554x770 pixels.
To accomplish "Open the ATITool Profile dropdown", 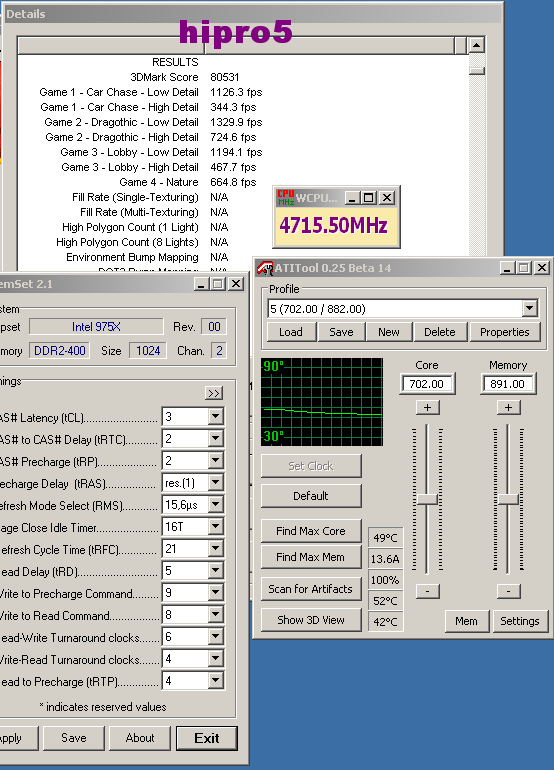I will [x=529, y=309].
